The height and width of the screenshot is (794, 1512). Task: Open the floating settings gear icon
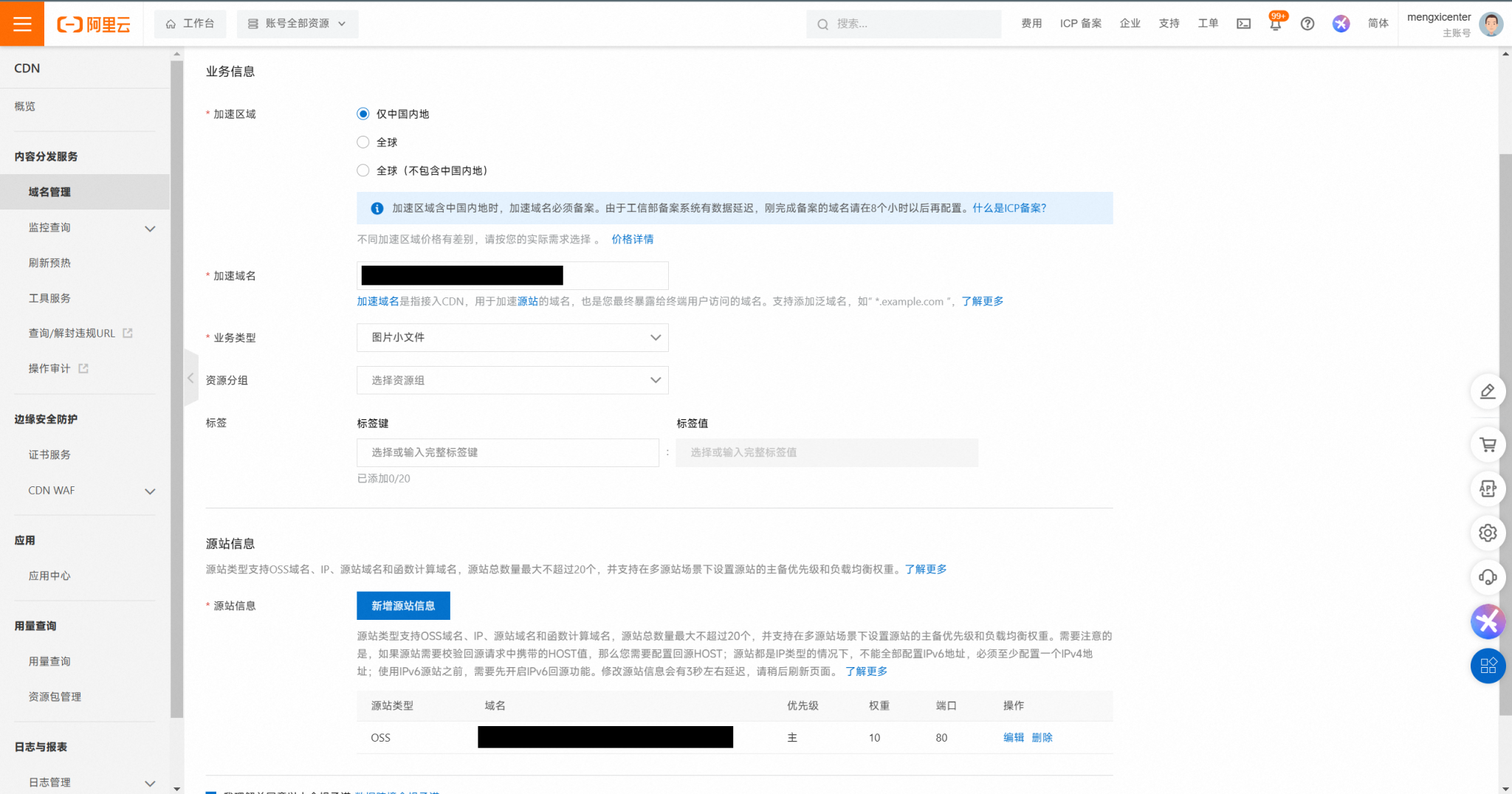tap(1488, 533)
